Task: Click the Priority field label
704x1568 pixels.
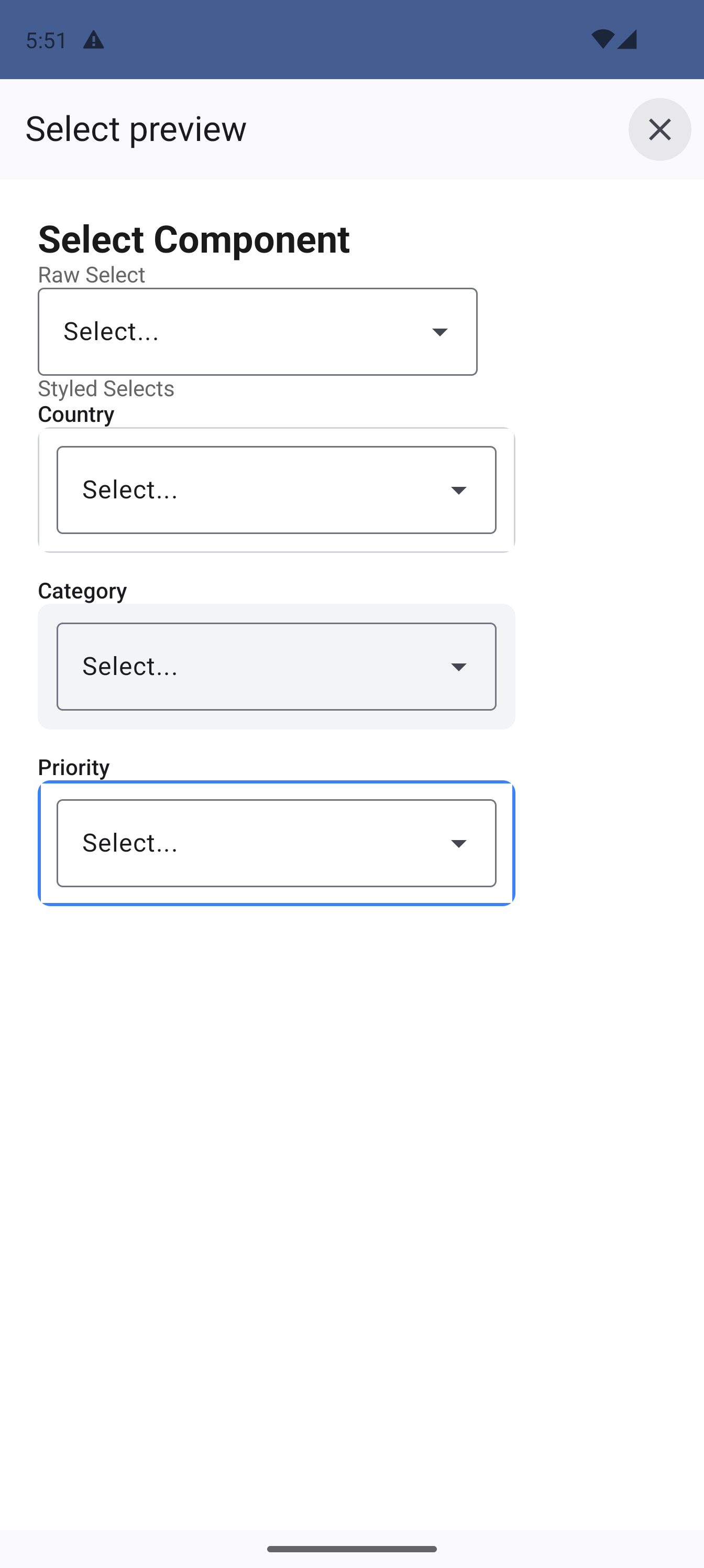Action: (74, 767)
